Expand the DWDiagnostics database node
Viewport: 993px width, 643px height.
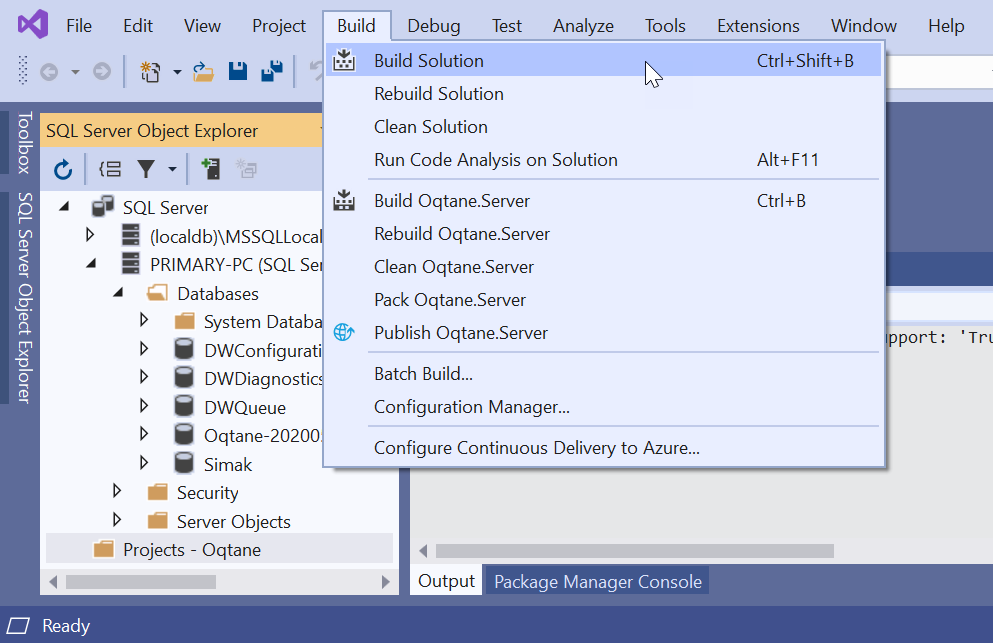(144, 377)
